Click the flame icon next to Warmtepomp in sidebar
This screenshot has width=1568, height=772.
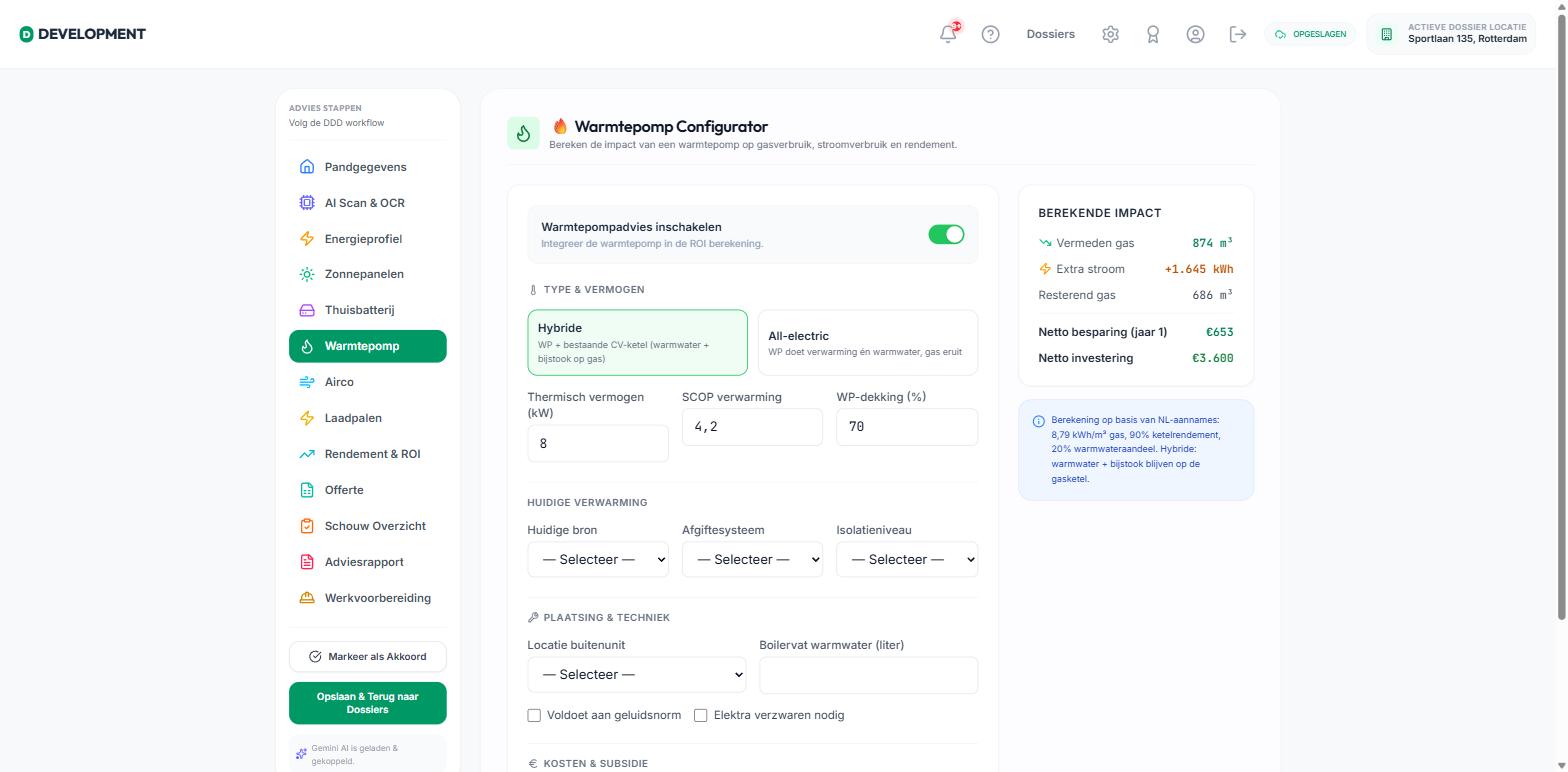307,346
